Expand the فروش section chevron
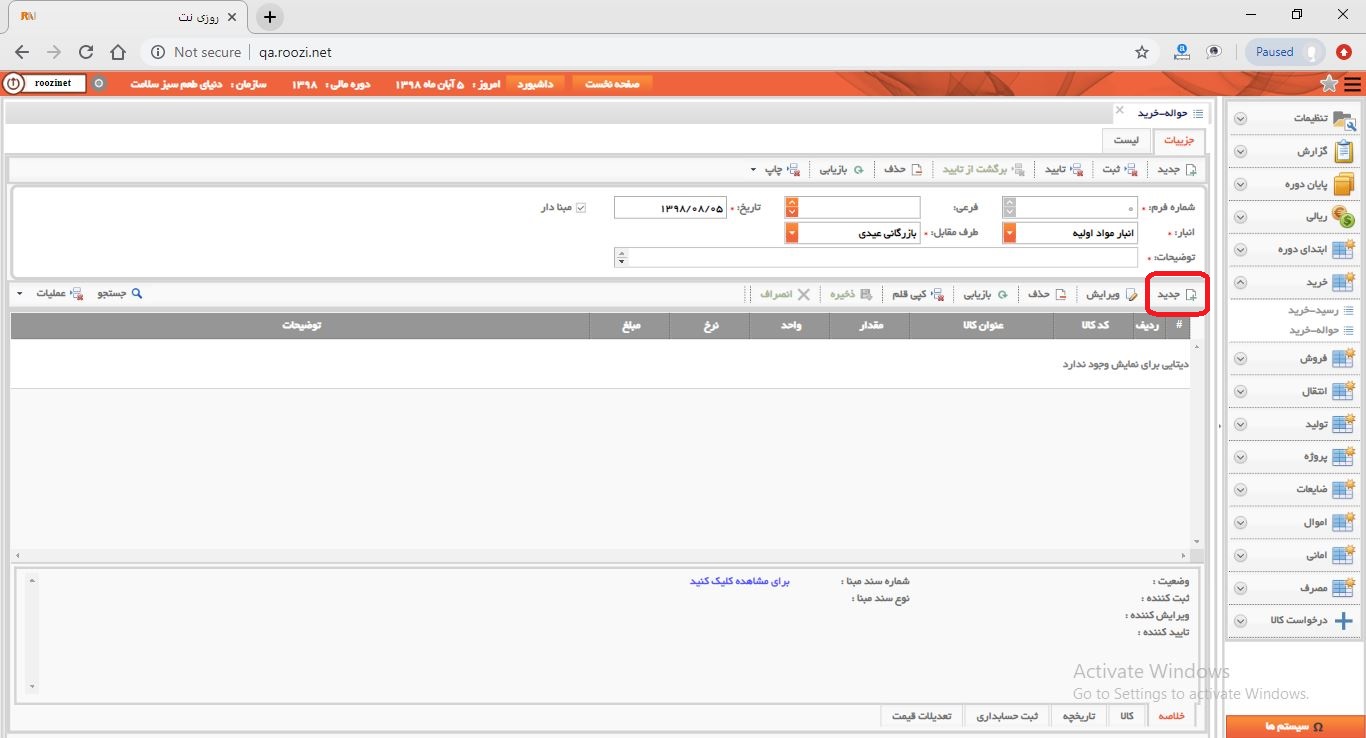 point(1240,358)
